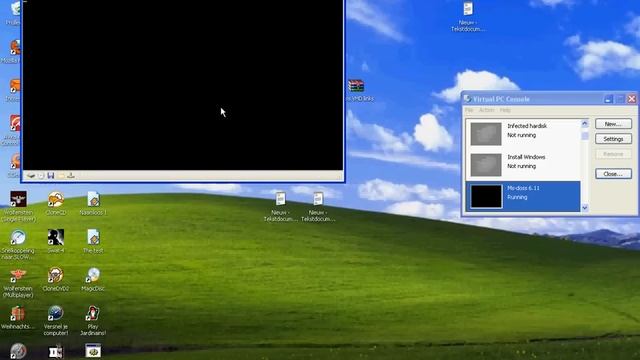Open the Help menu in Virtual PC Console

coord(505,110)
